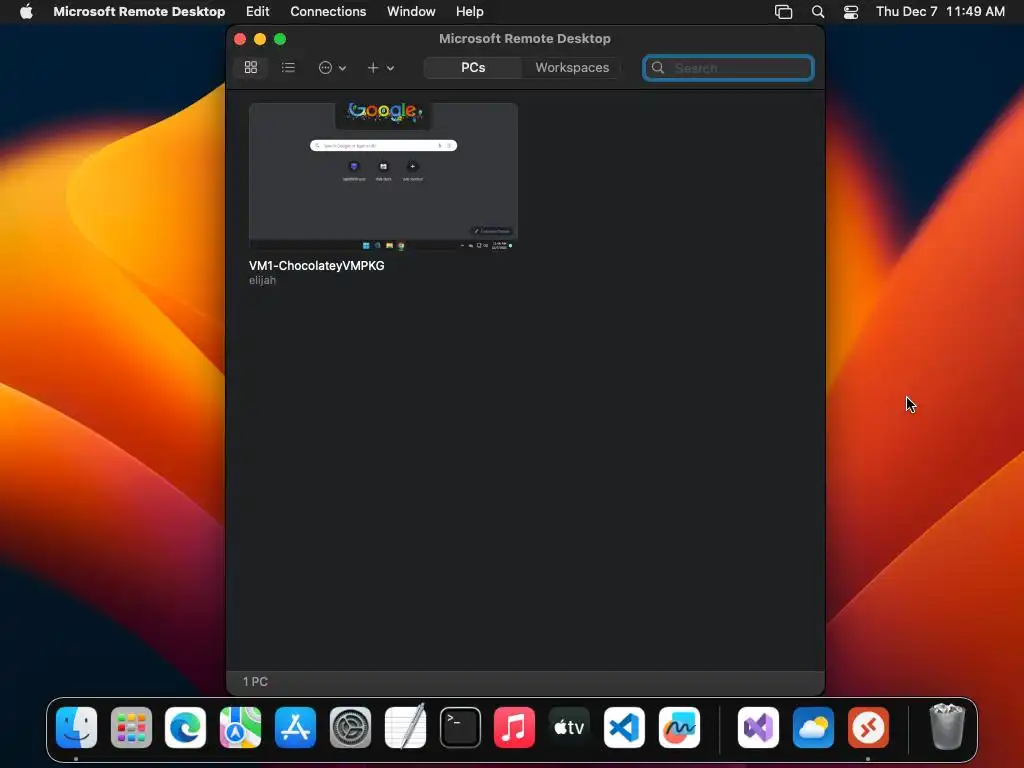This screenshot has height=768, width=1024.
Task: Open Spotlight search in menu bar
Action: click(x=818, y=11)
